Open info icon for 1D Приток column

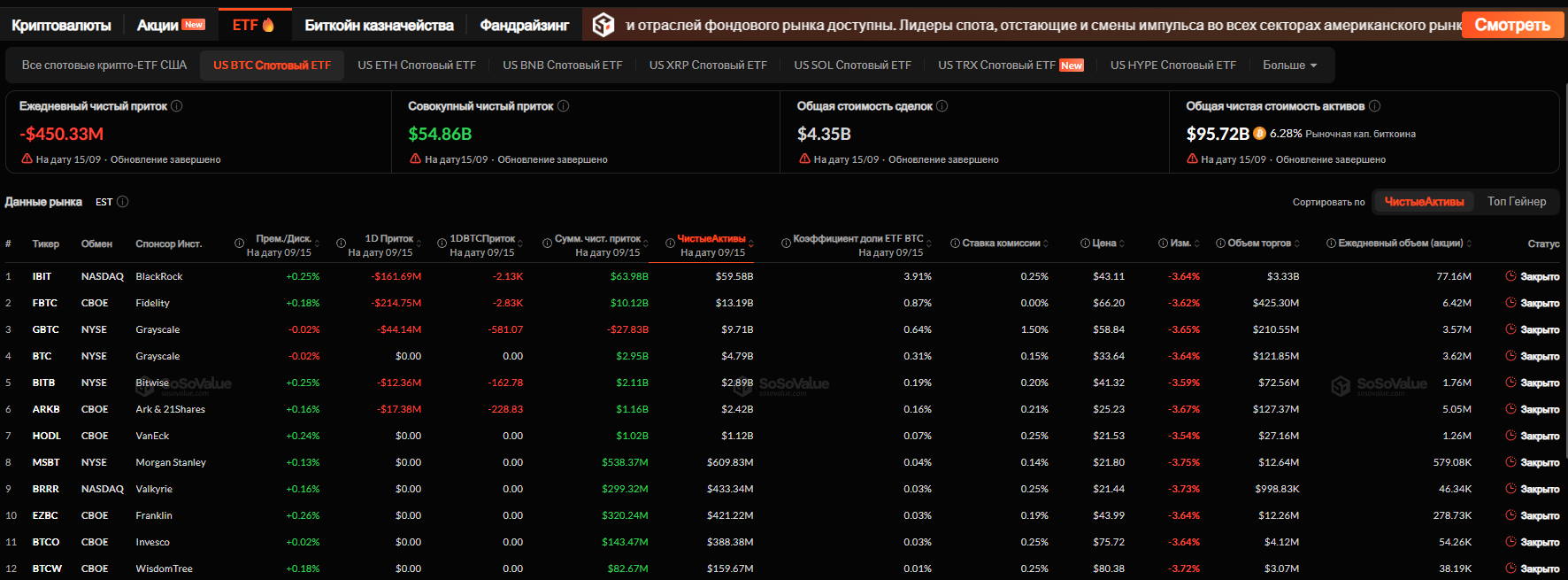pyautogui.click(x=341, y=244)
